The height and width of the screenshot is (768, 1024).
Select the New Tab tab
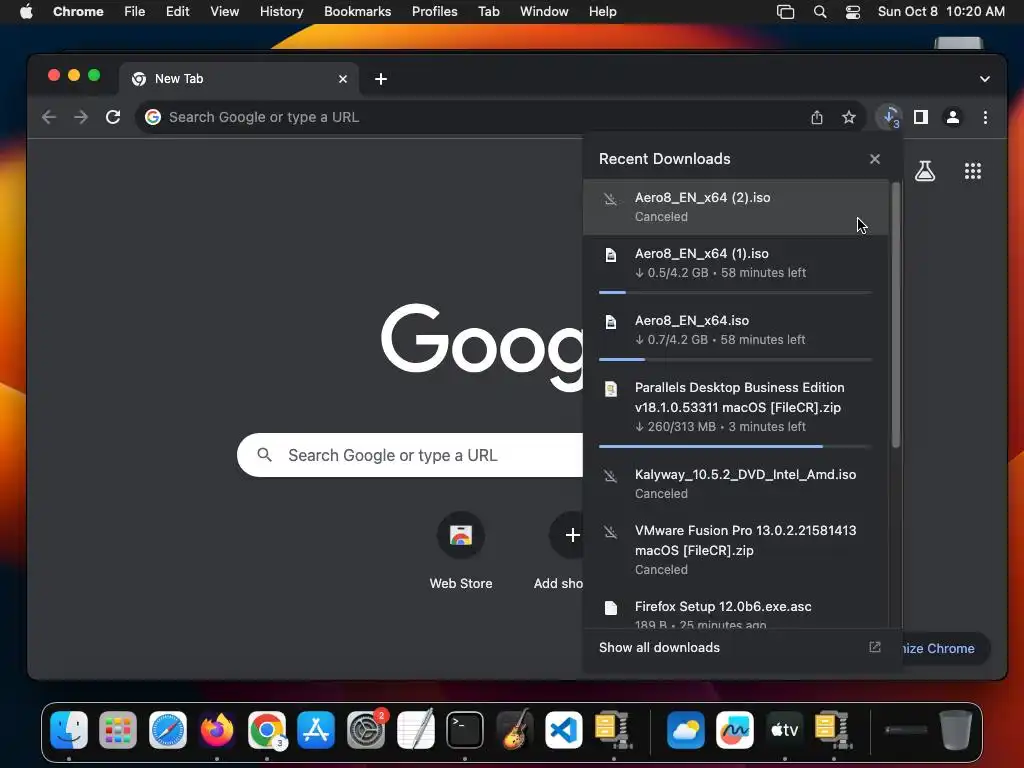[239, 79]
